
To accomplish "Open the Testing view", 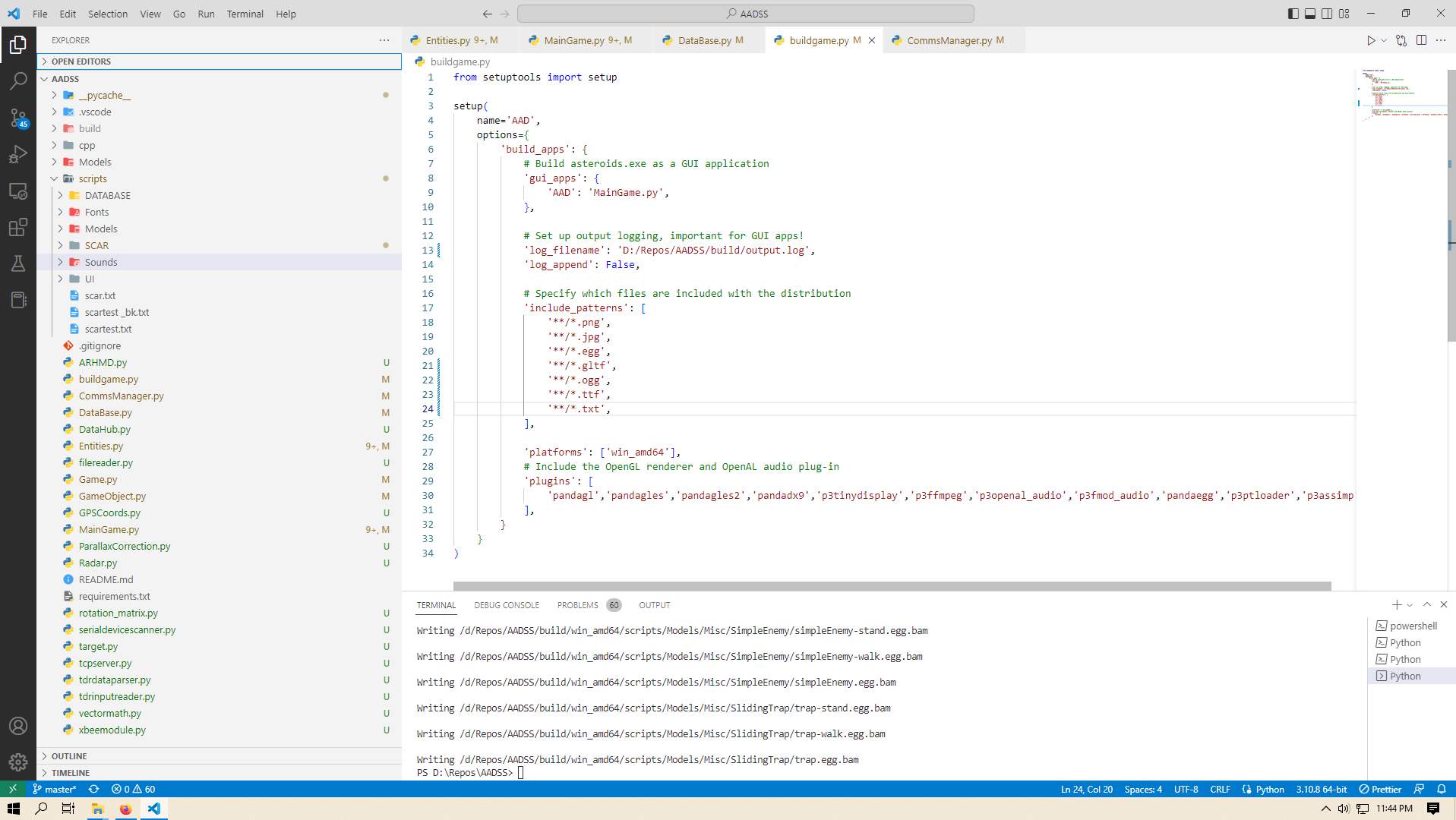I will click(18, 263).
